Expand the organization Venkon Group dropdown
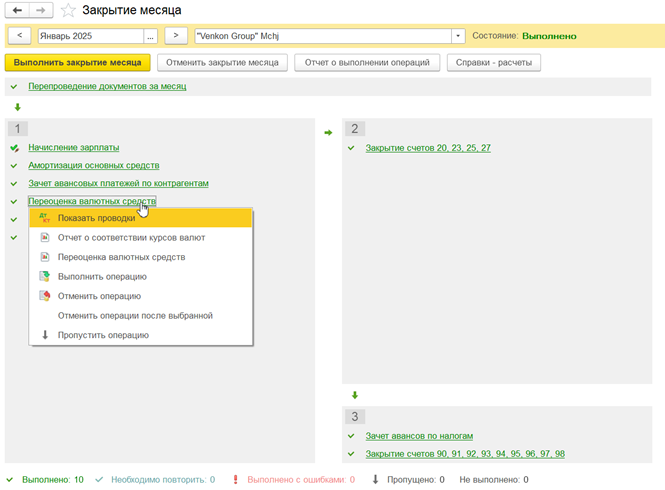Image resolution: width=665 pixels, height=490 pixels. point(458,36)
